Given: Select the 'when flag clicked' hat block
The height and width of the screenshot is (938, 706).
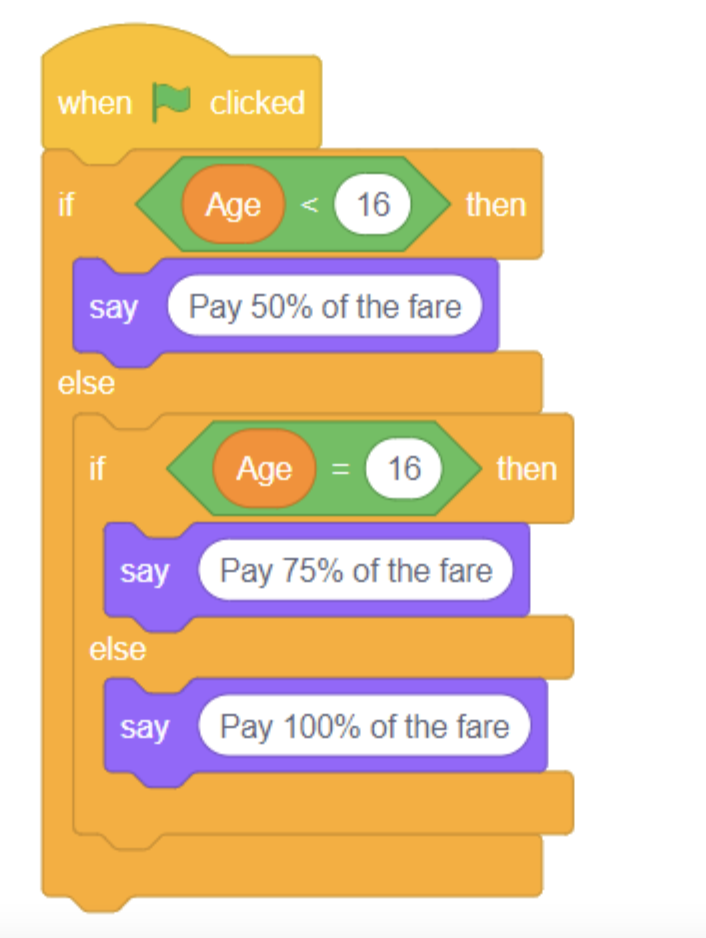Looking at the screenshot, I should tap(94, 103).
